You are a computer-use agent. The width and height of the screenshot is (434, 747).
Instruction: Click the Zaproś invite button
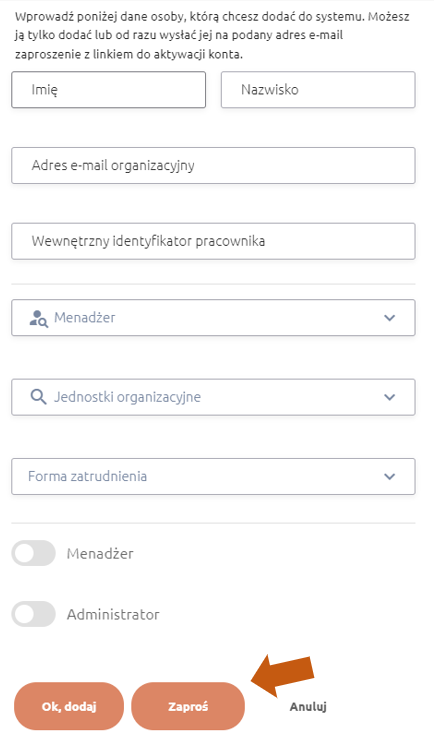tap(188, 706)
